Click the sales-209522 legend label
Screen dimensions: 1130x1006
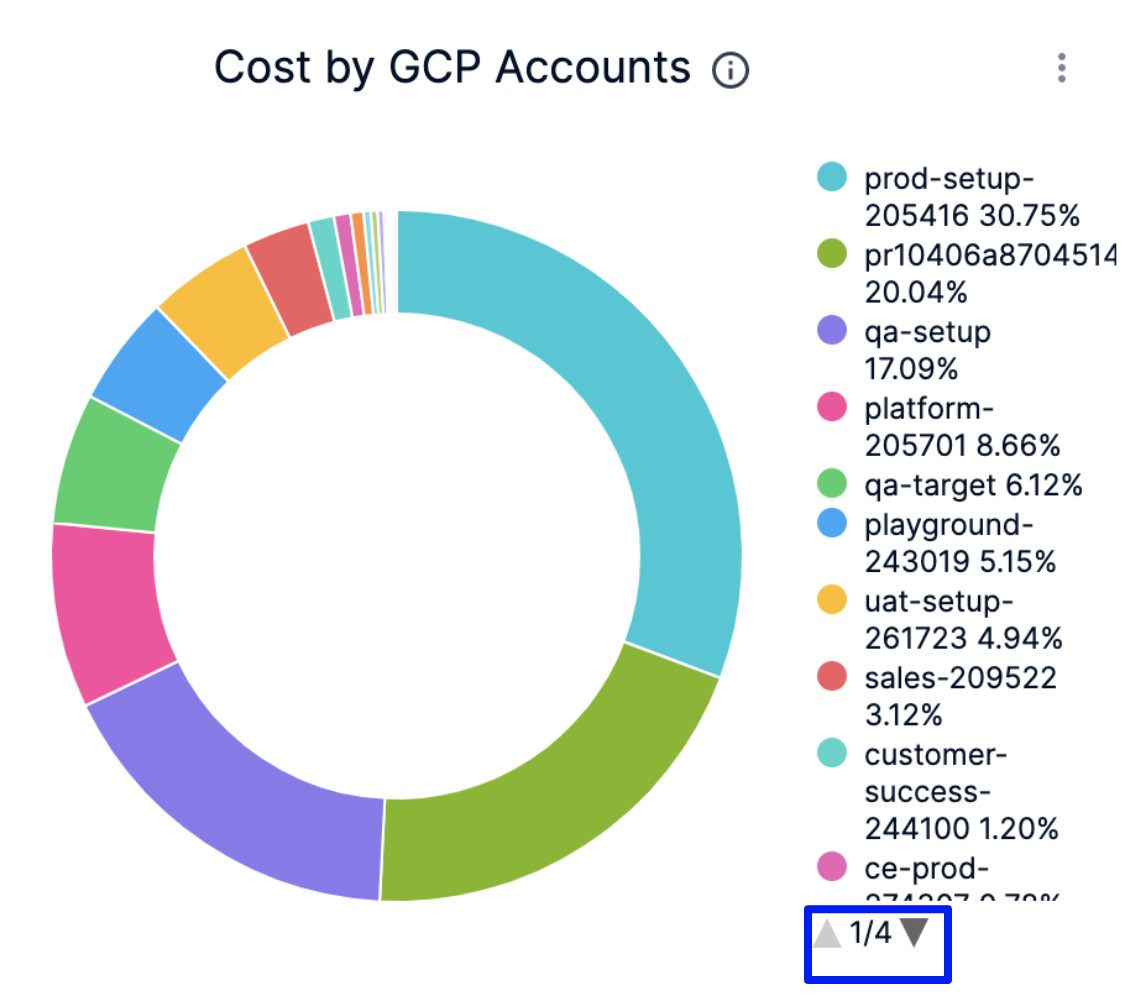(x=960, y=678)
